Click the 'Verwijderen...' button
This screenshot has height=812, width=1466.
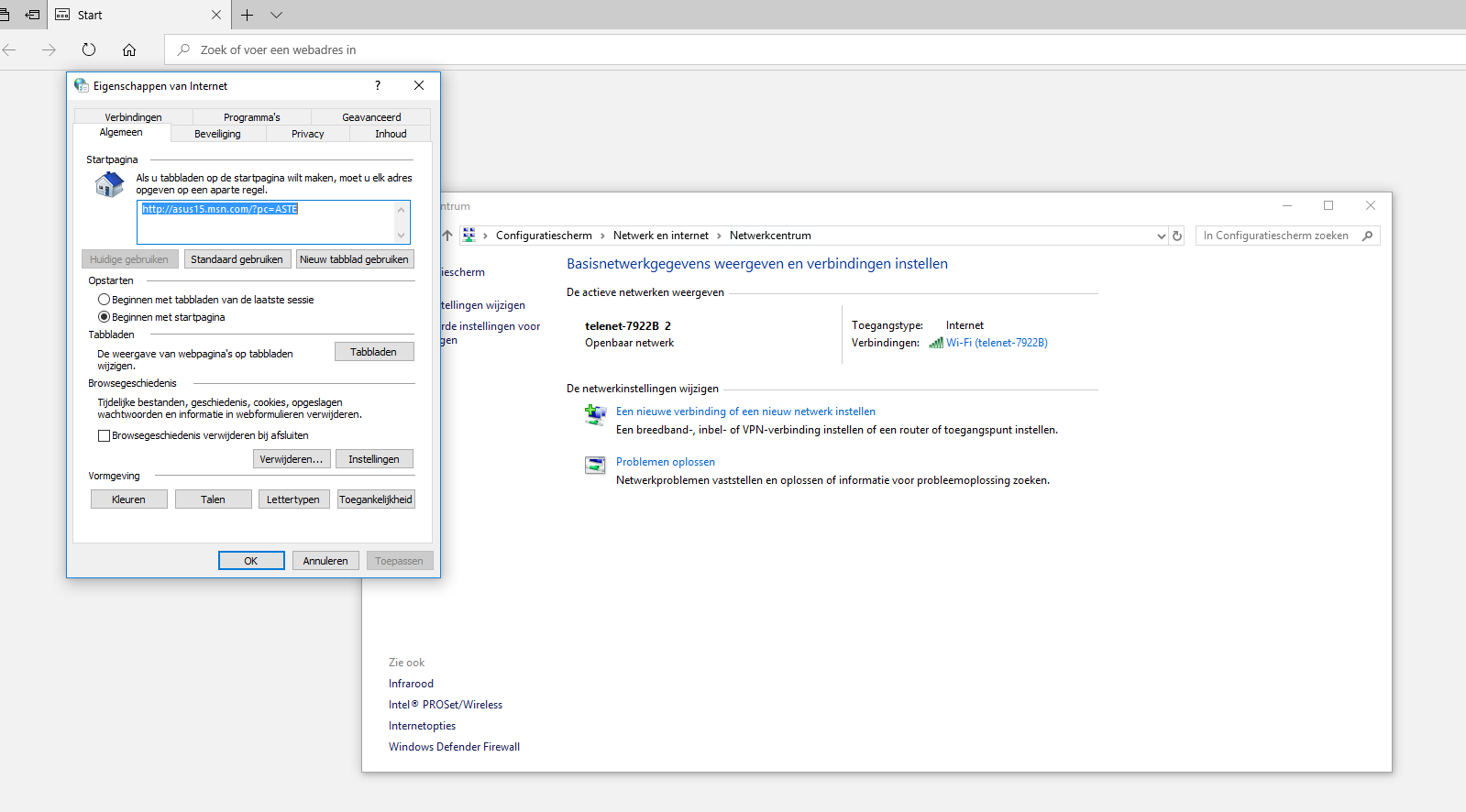pyautogui.click(x=291, y=459)
